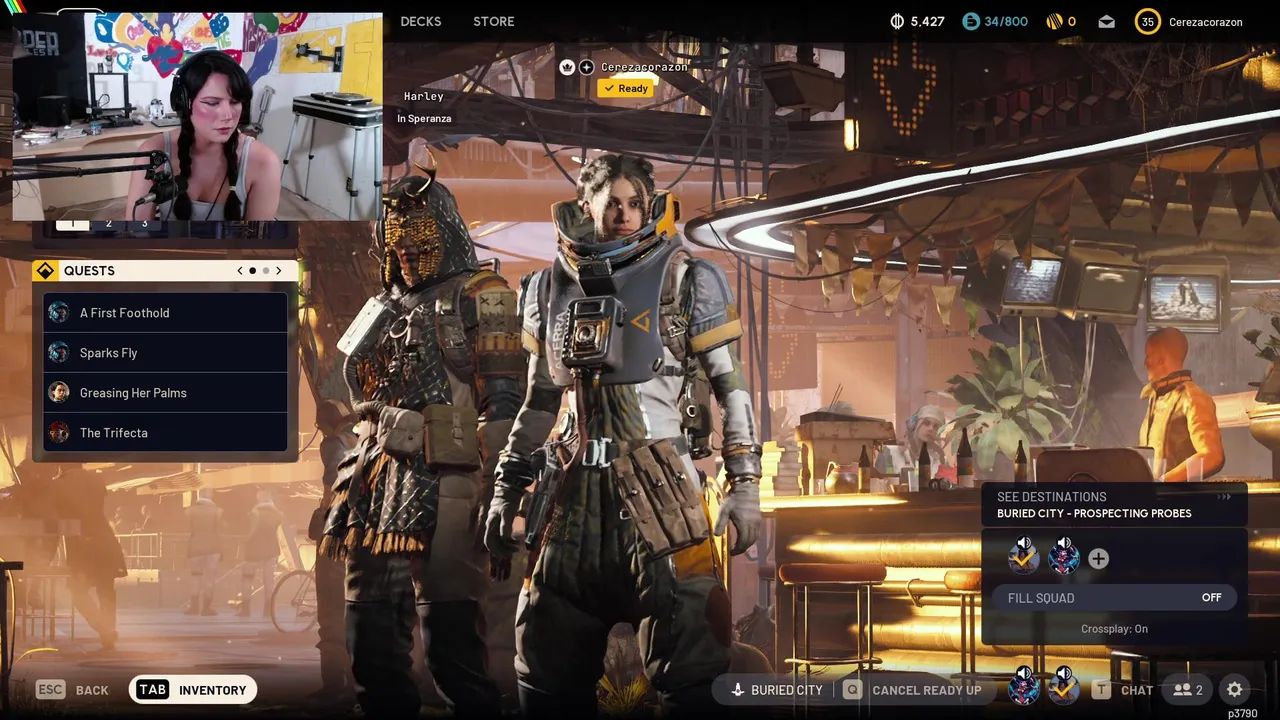
Task: Click Greasing Her Palms quest giver portrait
Action: [x=59, y=392]
